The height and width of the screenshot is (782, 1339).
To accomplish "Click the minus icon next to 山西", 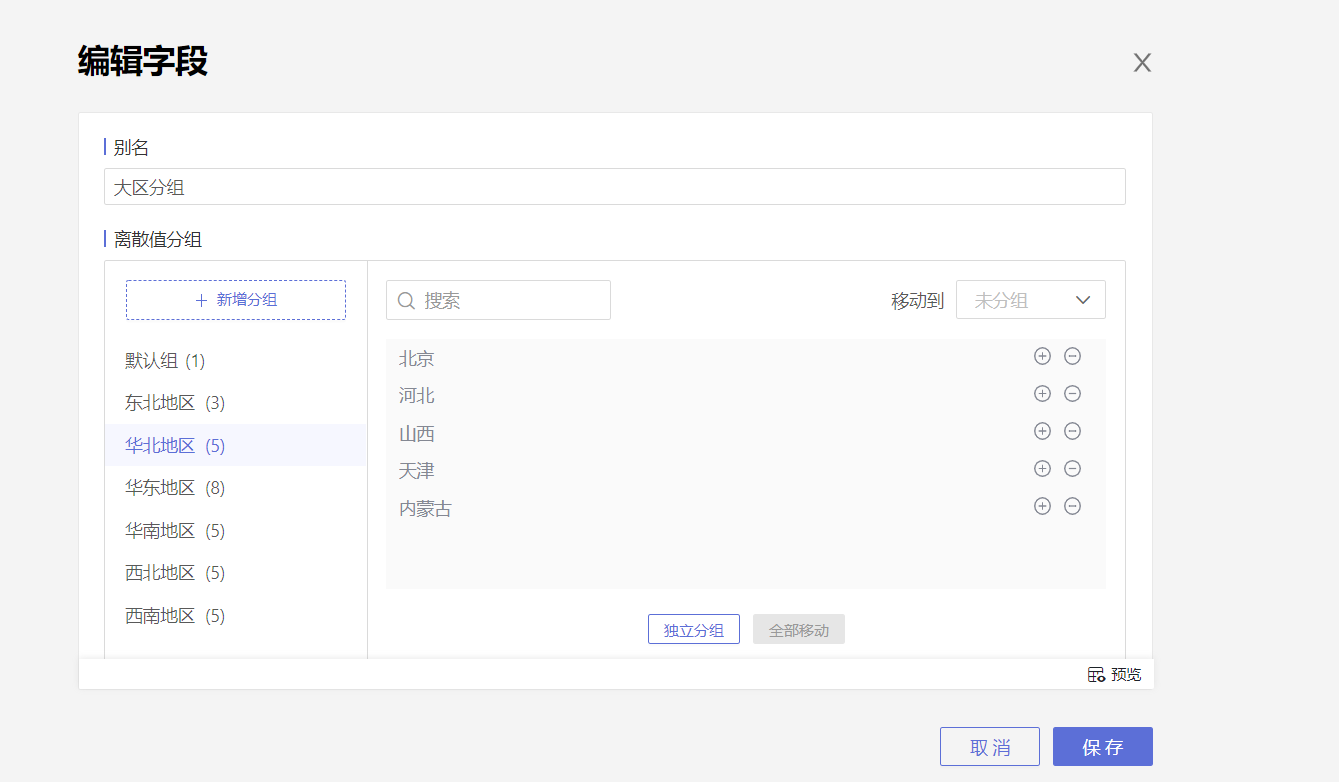I will 1072,431.
